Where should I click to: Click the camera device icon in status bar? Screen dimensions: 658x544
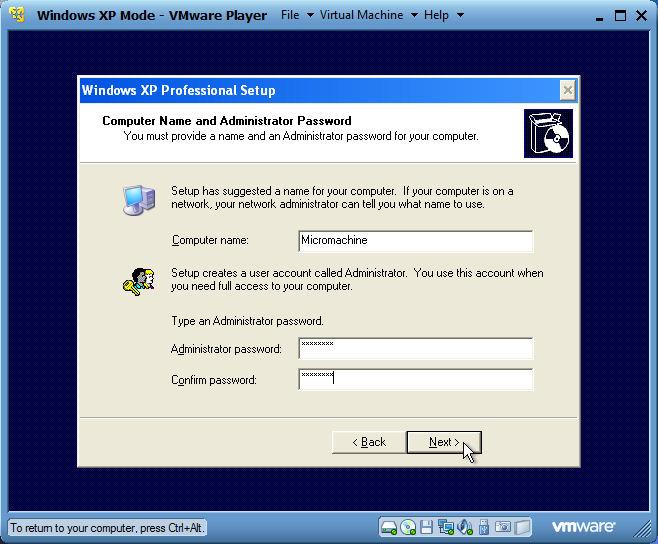[503, 527]
